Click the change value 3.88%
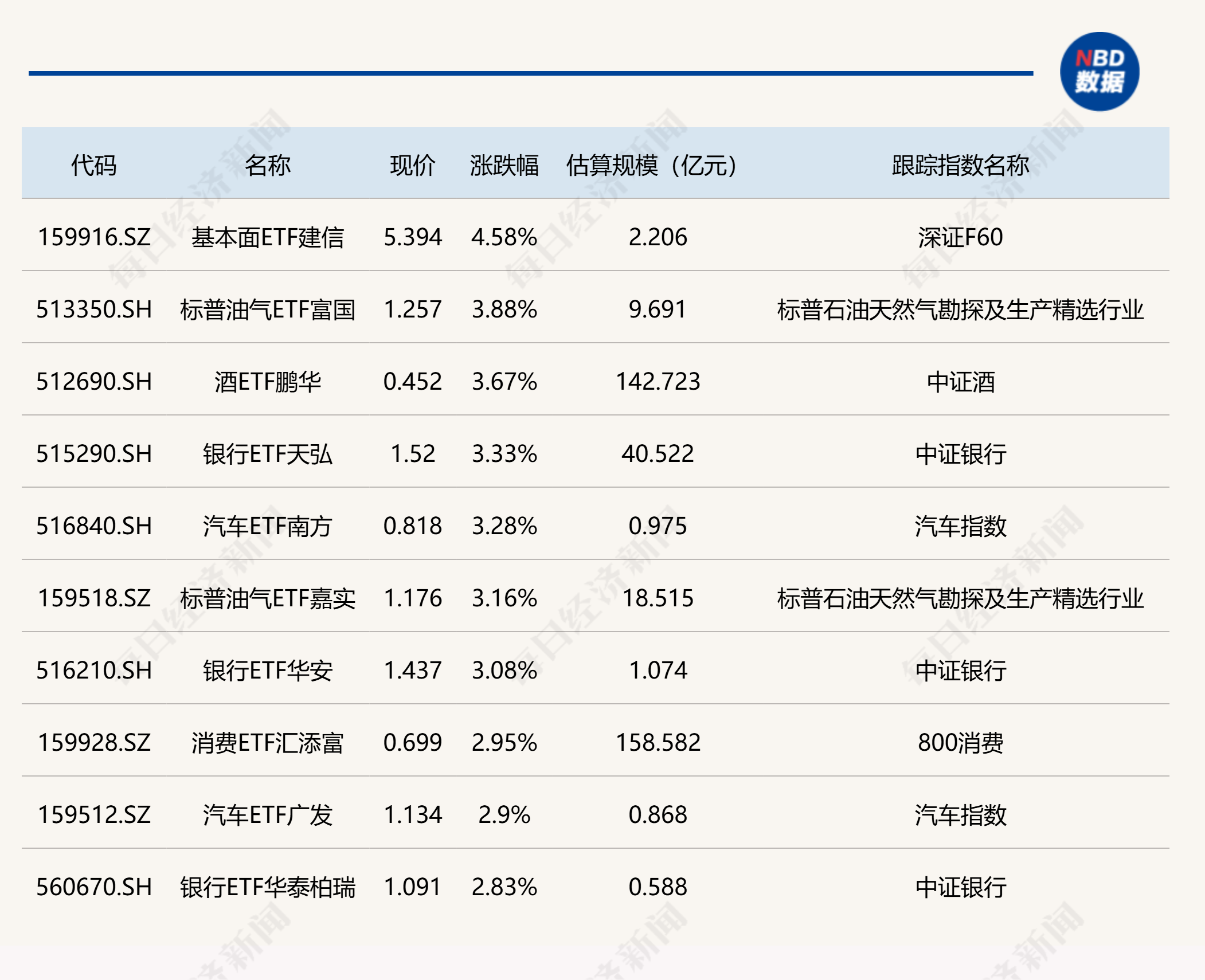1205x980 pixels. point(504,309)
